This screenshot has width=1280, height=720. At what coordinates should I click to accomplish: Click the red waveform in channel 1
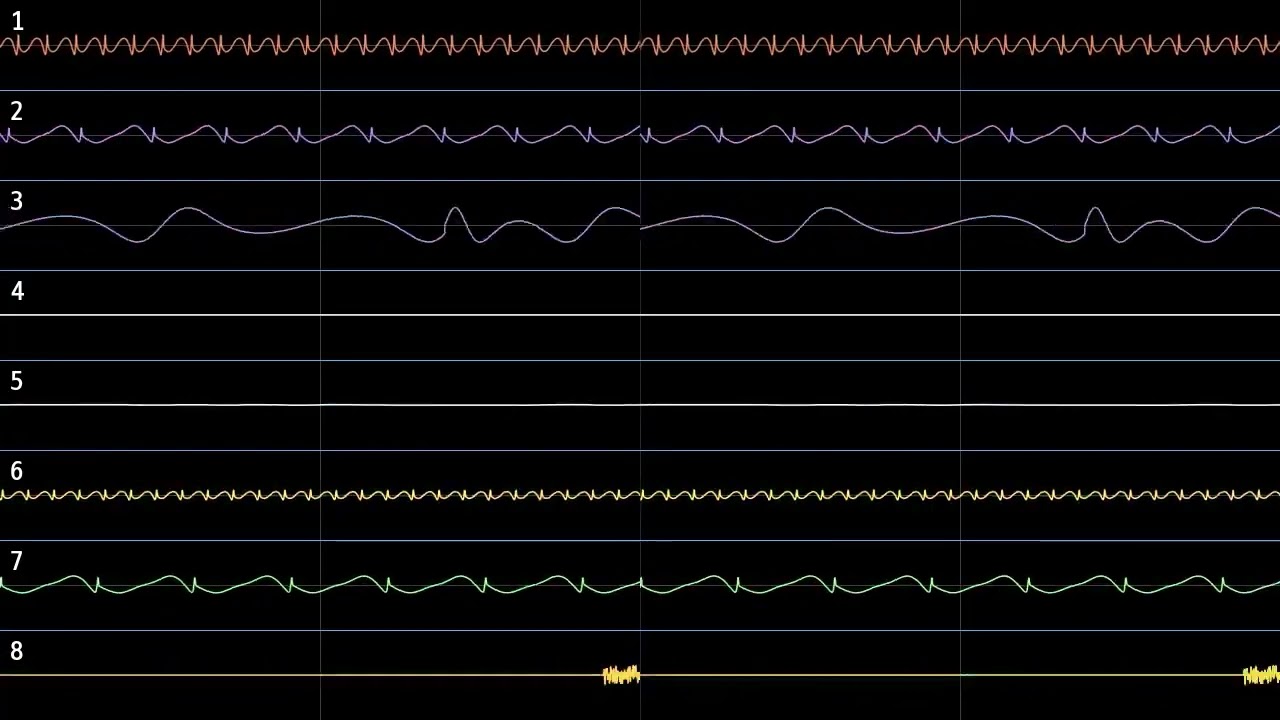[640, 45]
